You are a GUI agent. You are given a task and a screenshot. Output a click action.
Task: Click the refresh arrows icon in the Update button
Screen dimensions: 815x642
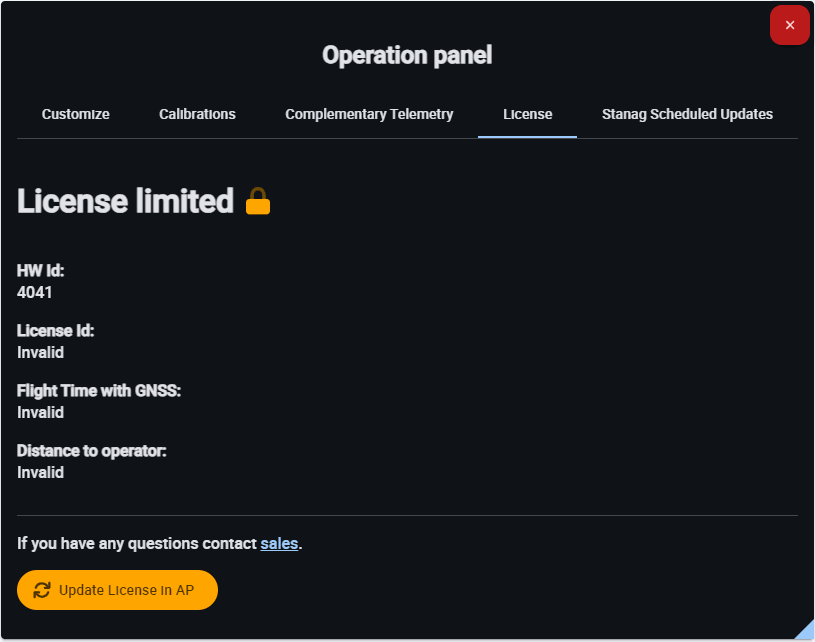point(42,590)
